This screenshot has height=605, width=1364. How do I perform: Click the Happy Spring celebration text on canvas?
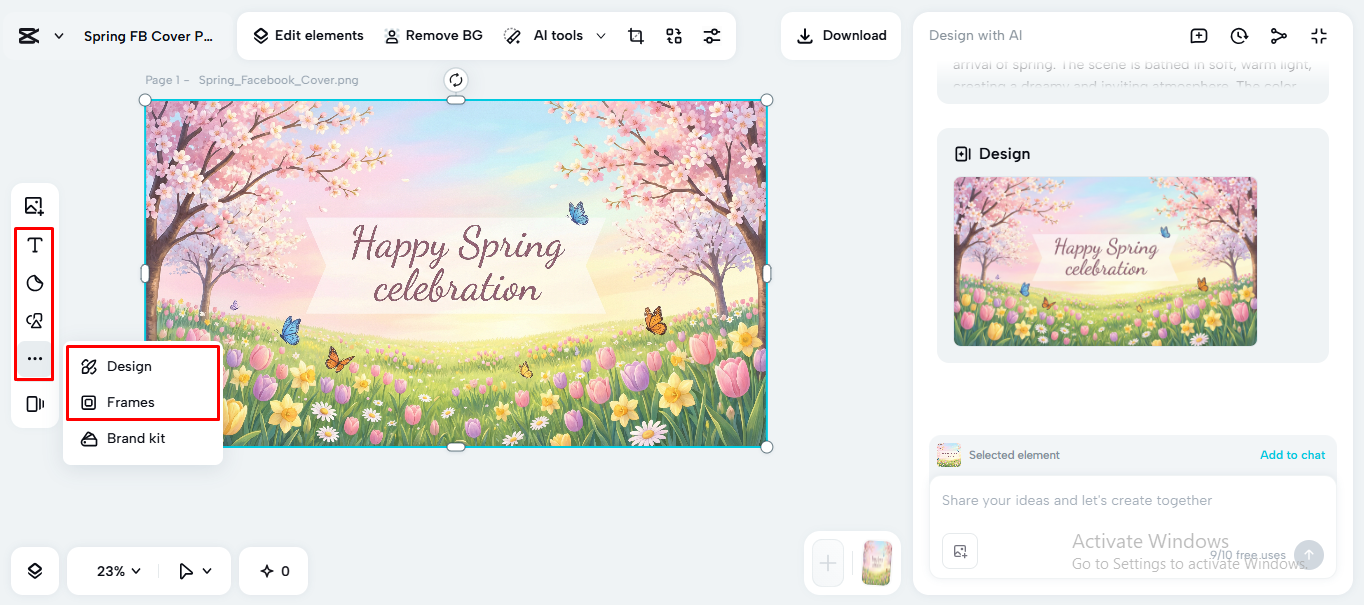(458, 265)
